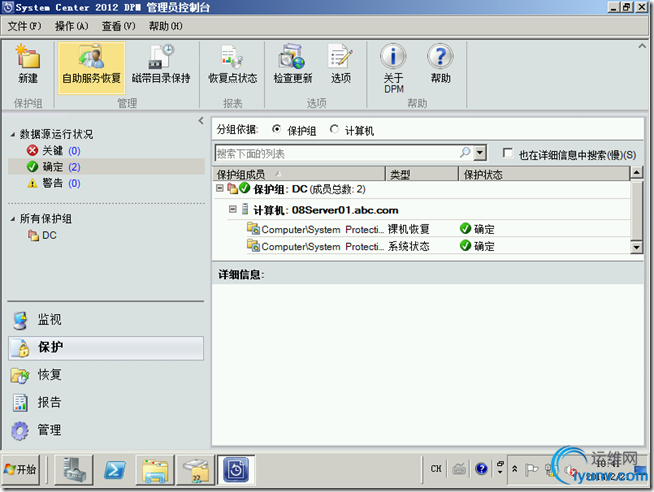Select the 保护 workspace

(106, 348)
